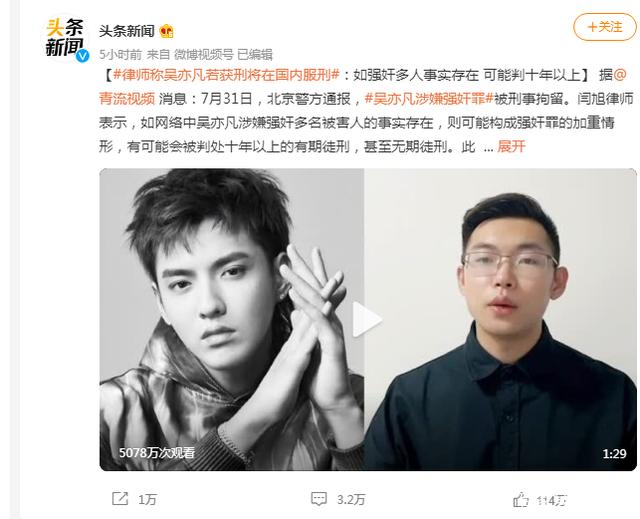Click the crown membership icon beside 头条新闻
The height and width of the screenshot is (519, 640).
coord(167,31)
